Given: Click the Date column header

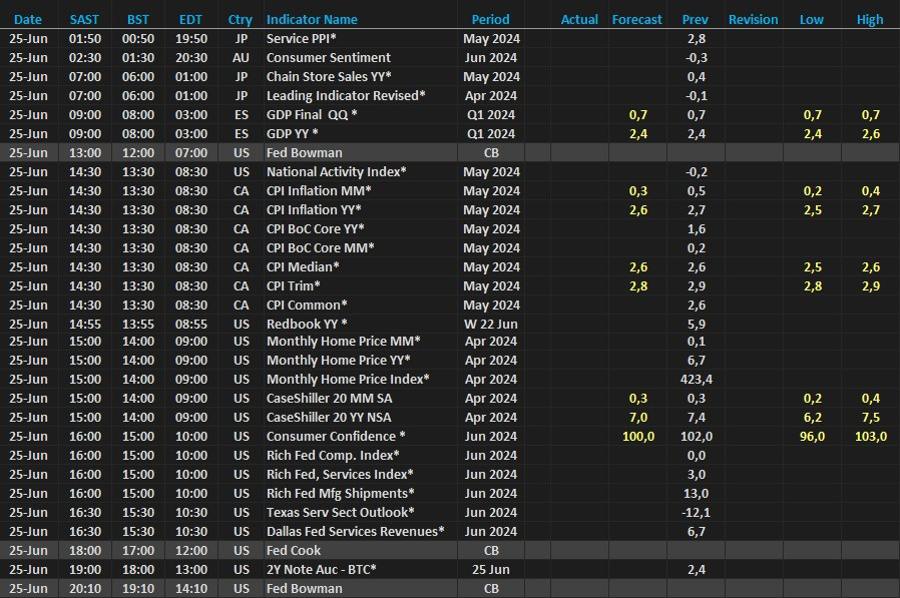Looking at the screenshot, I should tap(28, 20).
